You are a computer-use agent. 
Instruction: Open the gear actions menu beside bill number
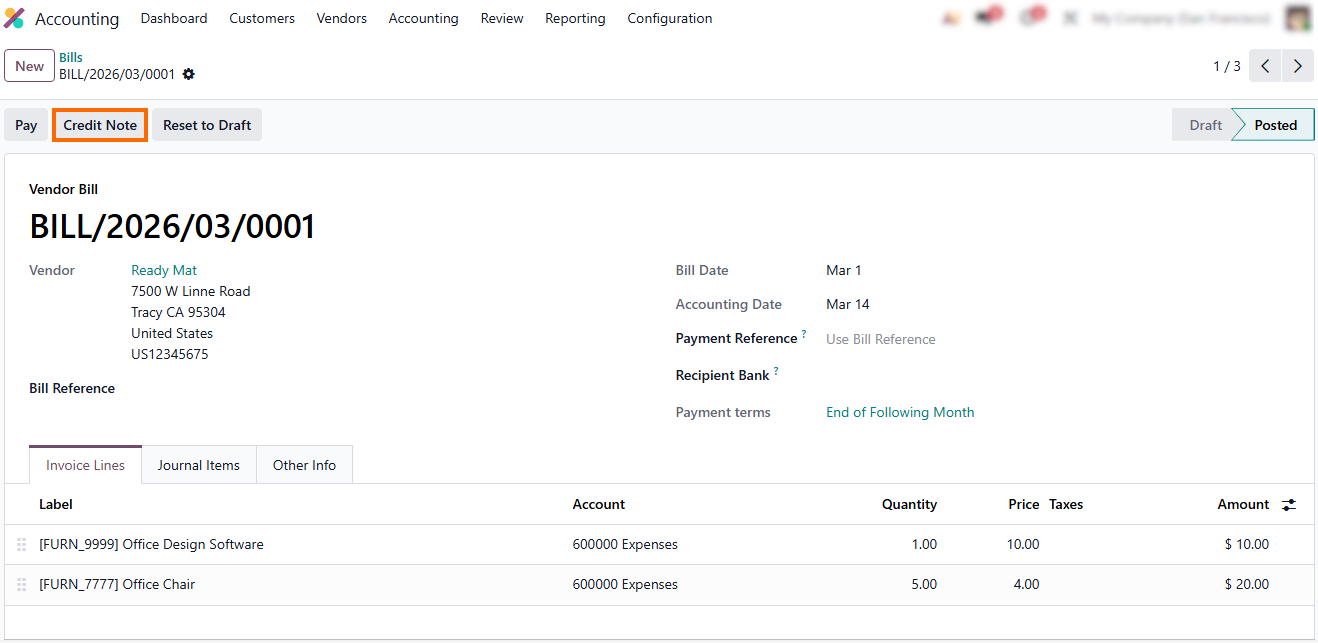[189, 74]
